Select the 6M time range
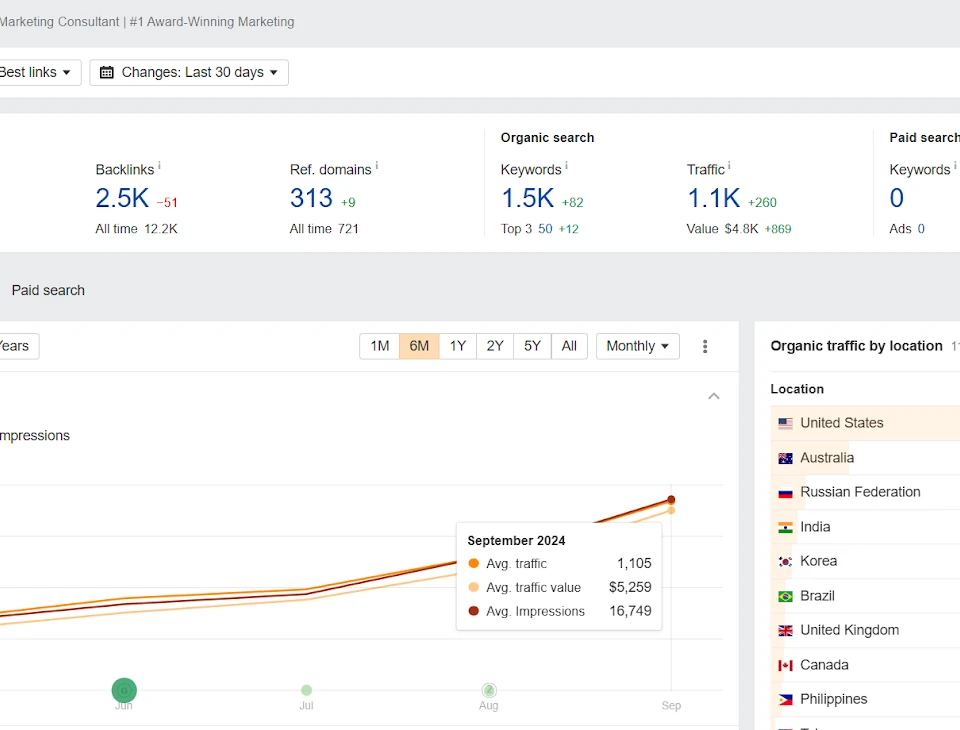 click(419, 346)
